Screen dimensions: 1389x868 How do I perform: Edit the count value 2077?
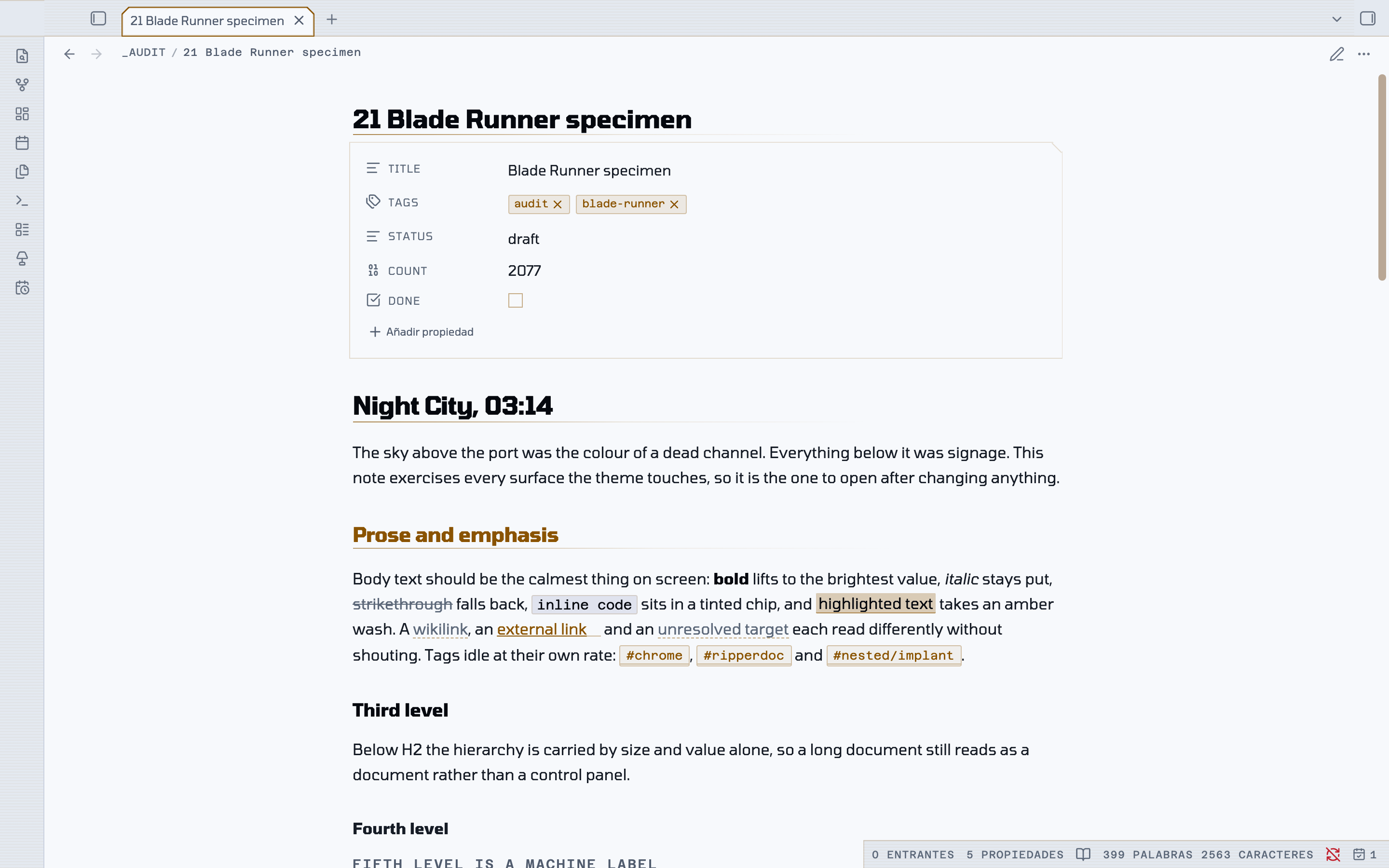point(525,271)
